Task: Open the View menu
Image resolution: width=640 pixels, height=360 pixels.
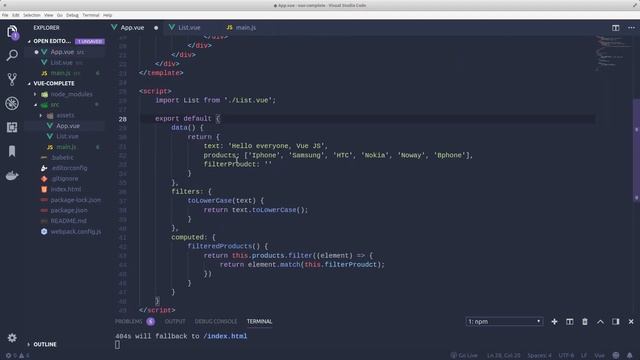Action: click(x=49, y=15)
